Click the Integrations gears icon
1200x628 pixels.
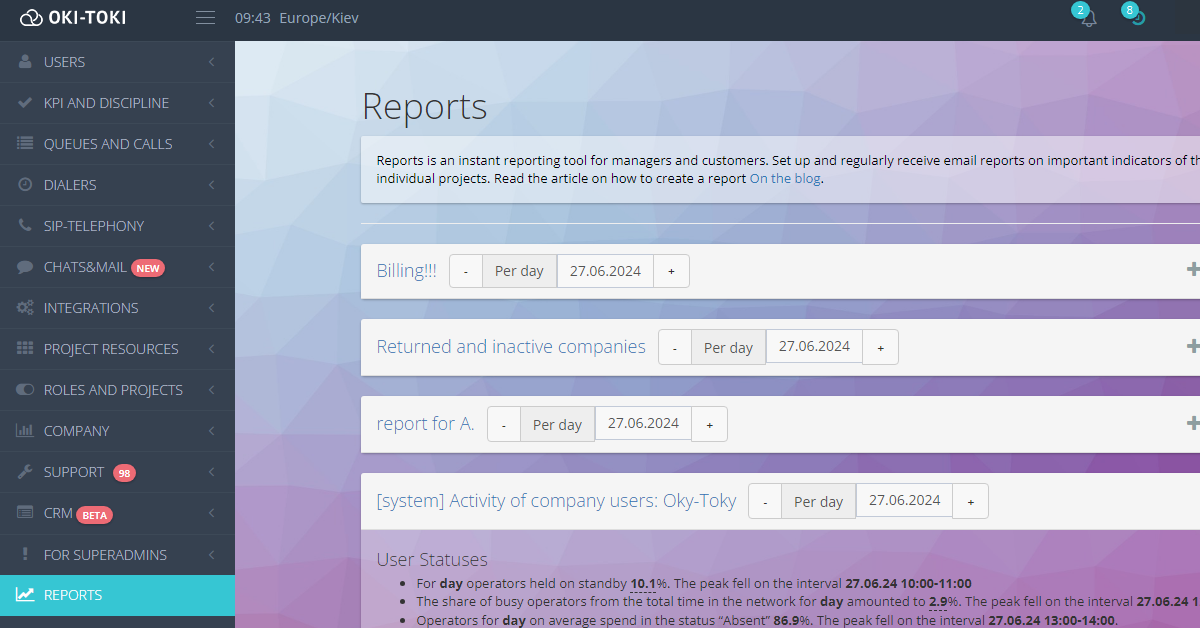[x=25, y=308]
